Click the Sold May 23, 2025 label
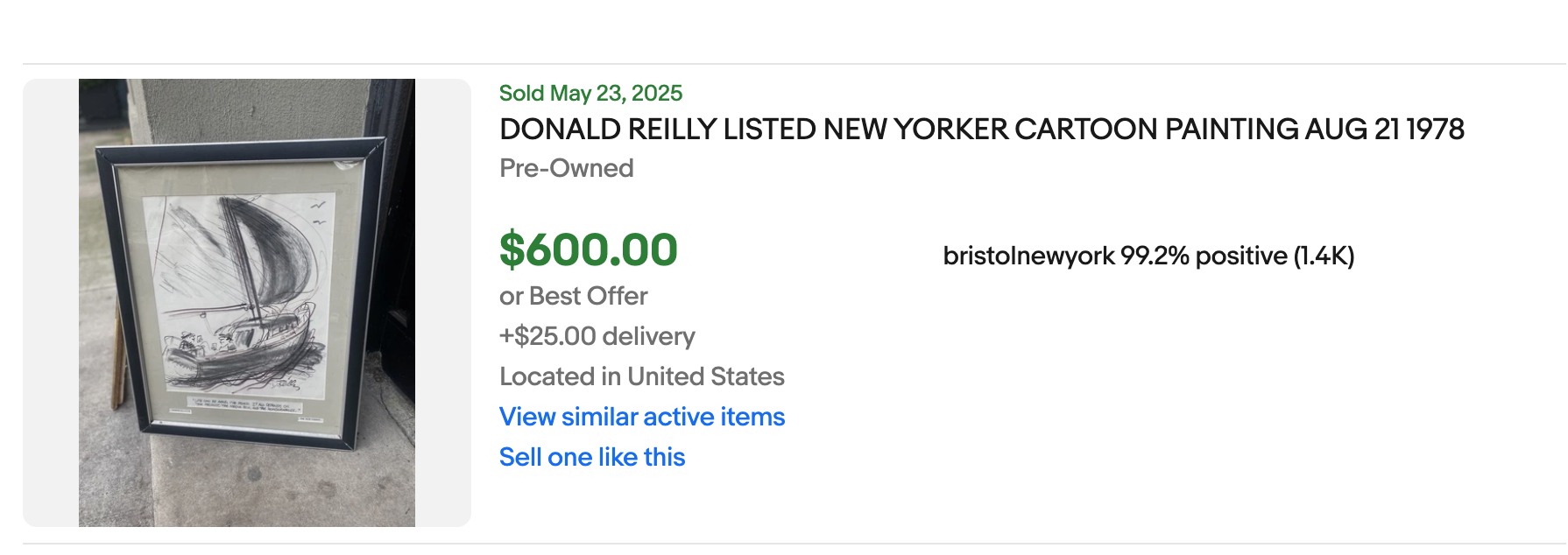1568x555 pixels. pos(590,93)
